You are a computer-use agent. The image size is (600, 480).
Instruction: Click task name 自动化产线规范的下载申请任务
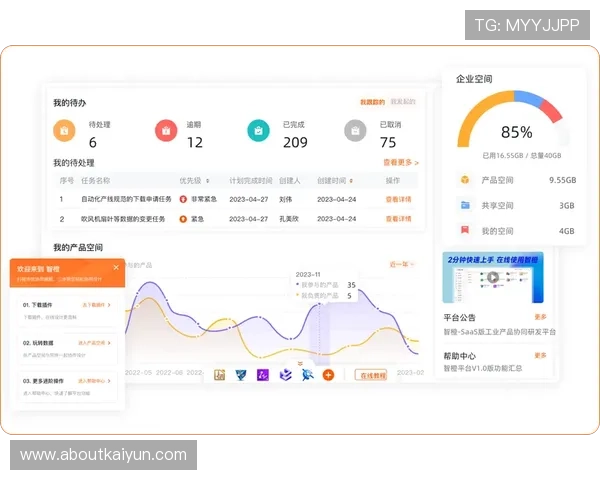(126, 199)
